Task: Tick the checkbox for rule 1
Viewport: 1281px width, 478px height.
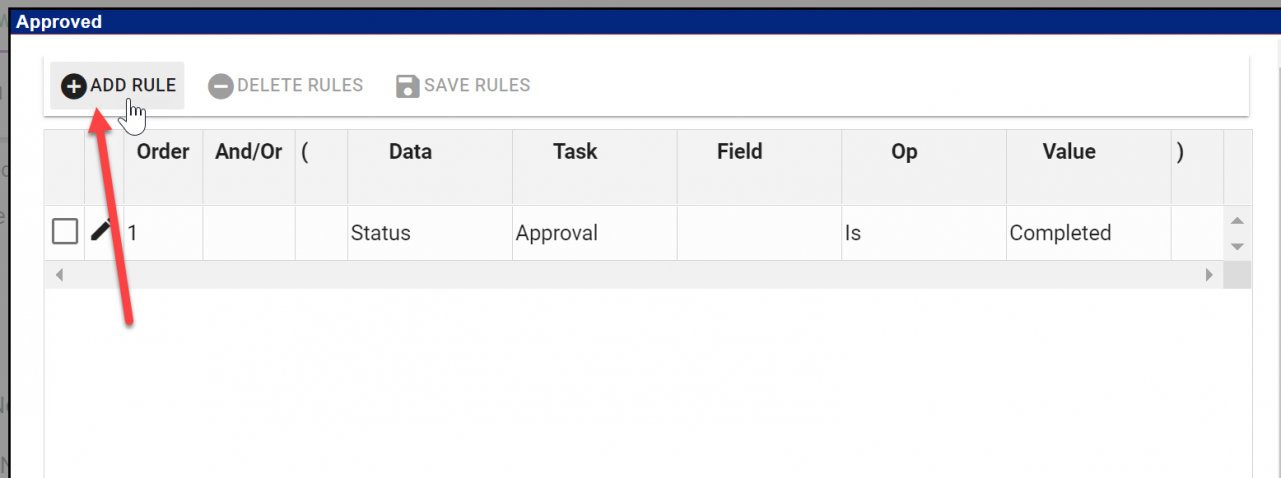Action: pyautogui.click(x=65, y=232)
